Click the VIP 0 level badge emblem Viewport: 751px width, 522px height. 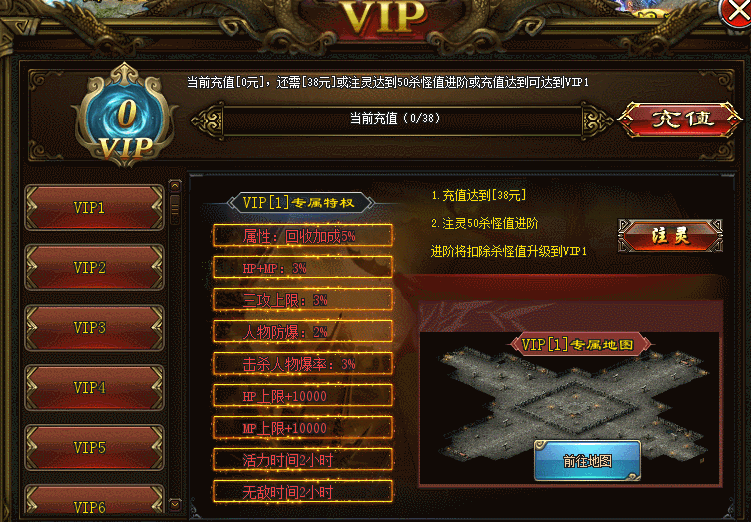click(125, 116)
